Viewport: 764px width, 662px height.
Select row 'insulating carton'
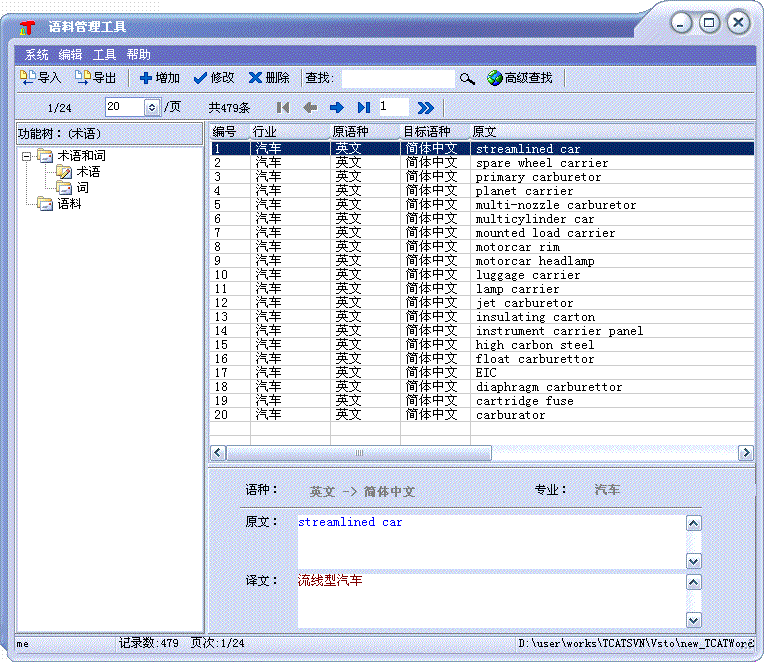482,317
